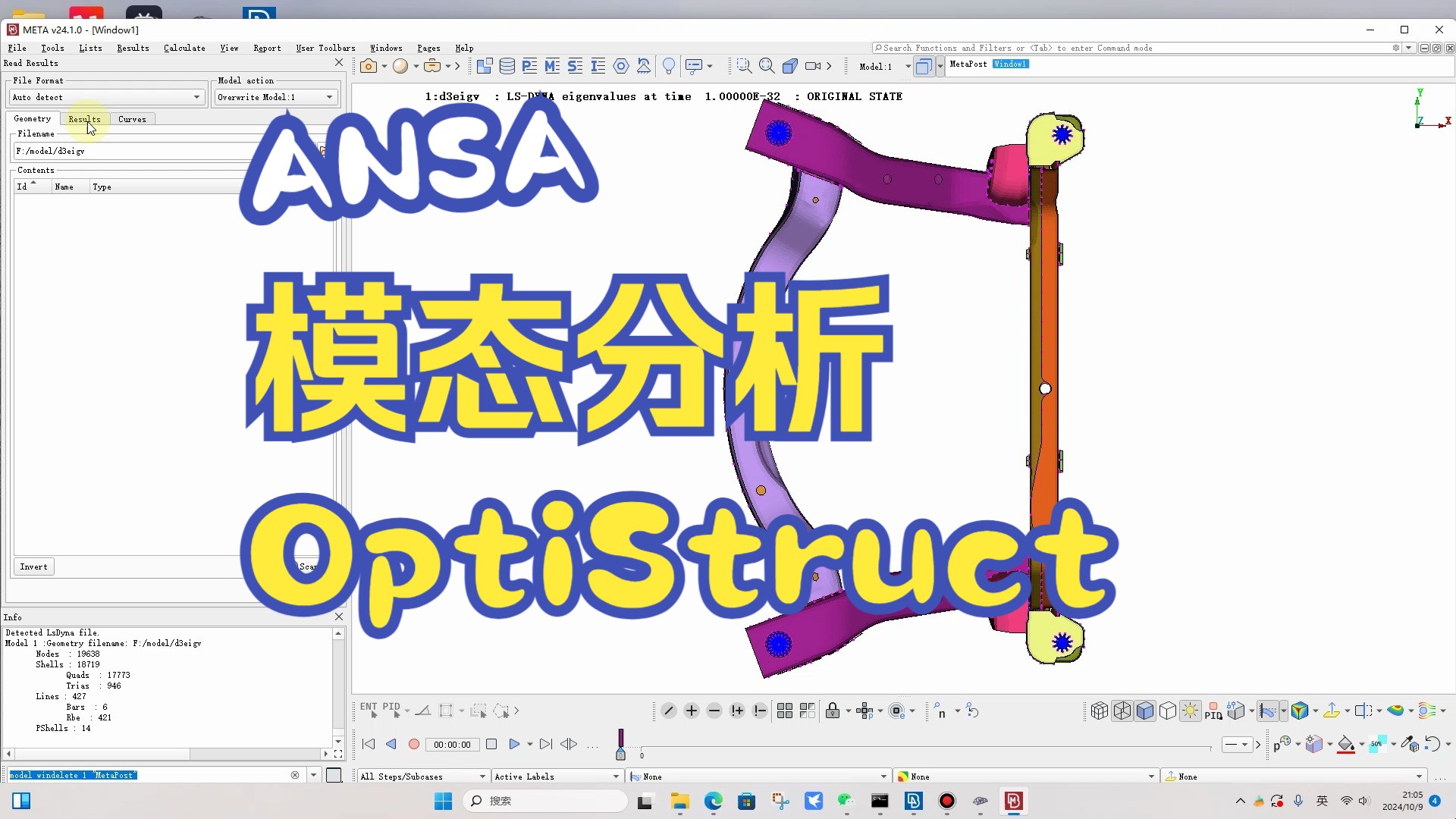Open the All Steps/Subcases dropdown
1456x819 pixels.
(422, 776)
